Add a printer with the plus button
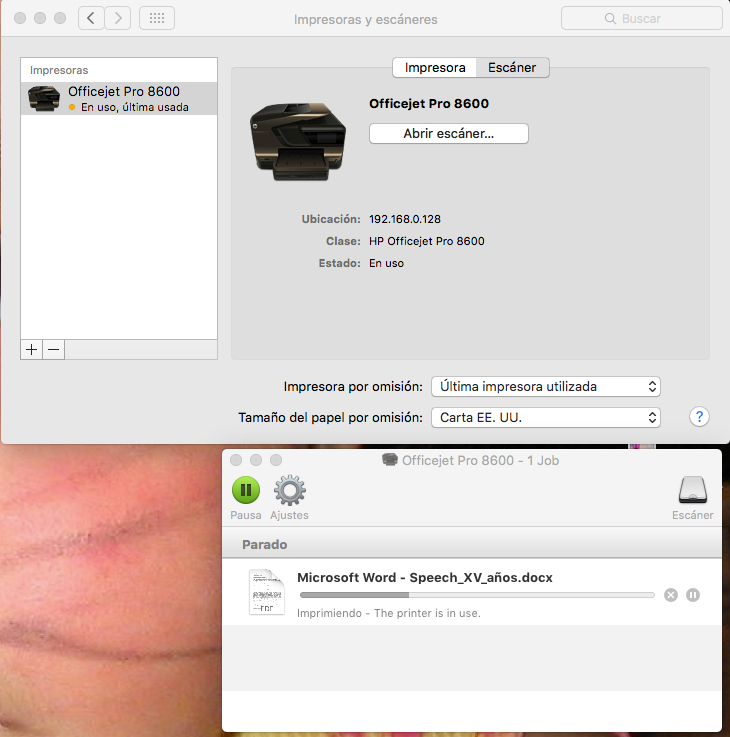This screenshot has width=730, height=737. 31,350
